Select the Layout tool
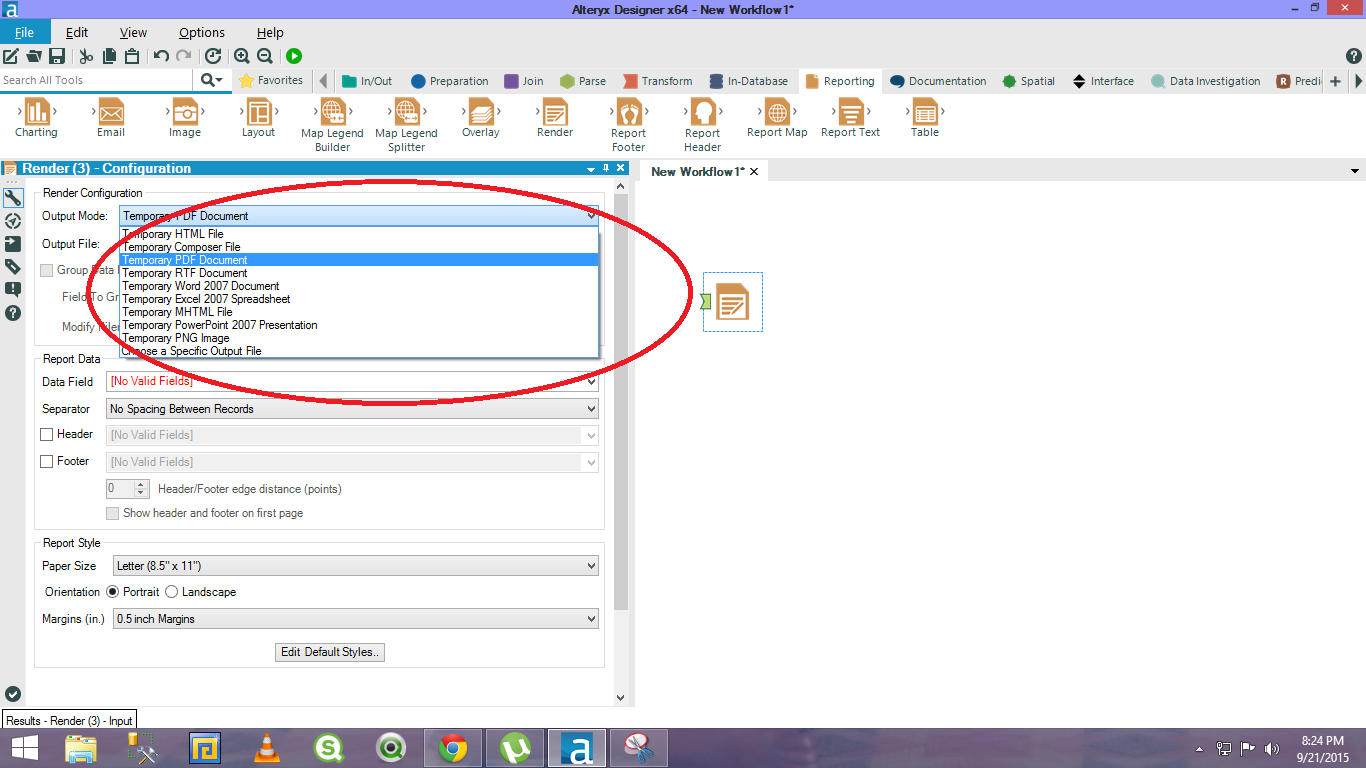This screenshot has height=768, width=1366. pyautogui.click(x=258, y=119)
